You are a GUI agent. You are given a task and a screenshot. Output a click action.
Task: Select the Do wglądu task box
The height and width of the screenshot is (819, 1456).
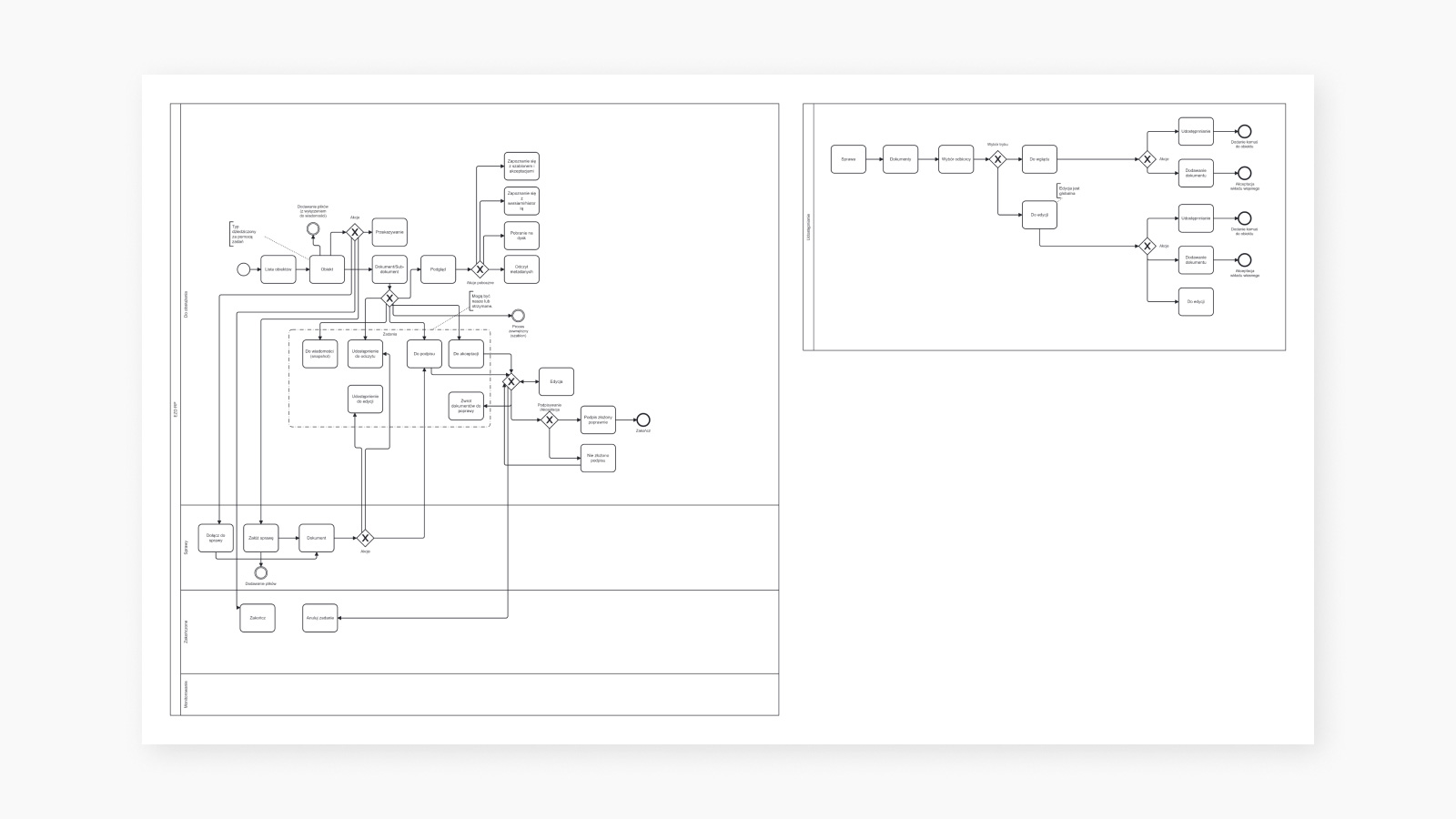[x=1039, y=159]
